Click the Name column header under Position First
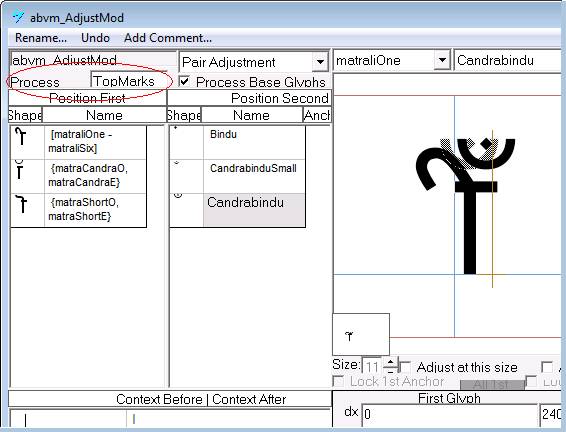This screenshot has width=566, height=432. click(104, 115)
